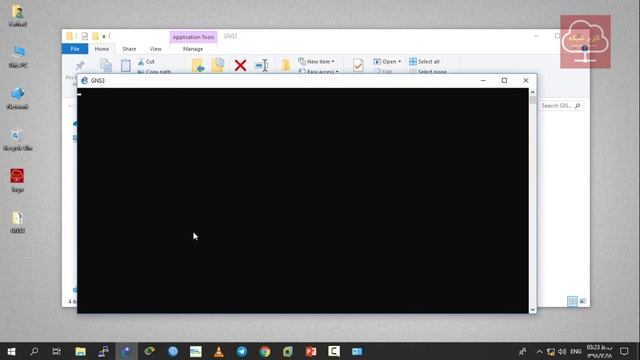
Task: Click inside the black GNS3 console area
Action: [302, 200]
